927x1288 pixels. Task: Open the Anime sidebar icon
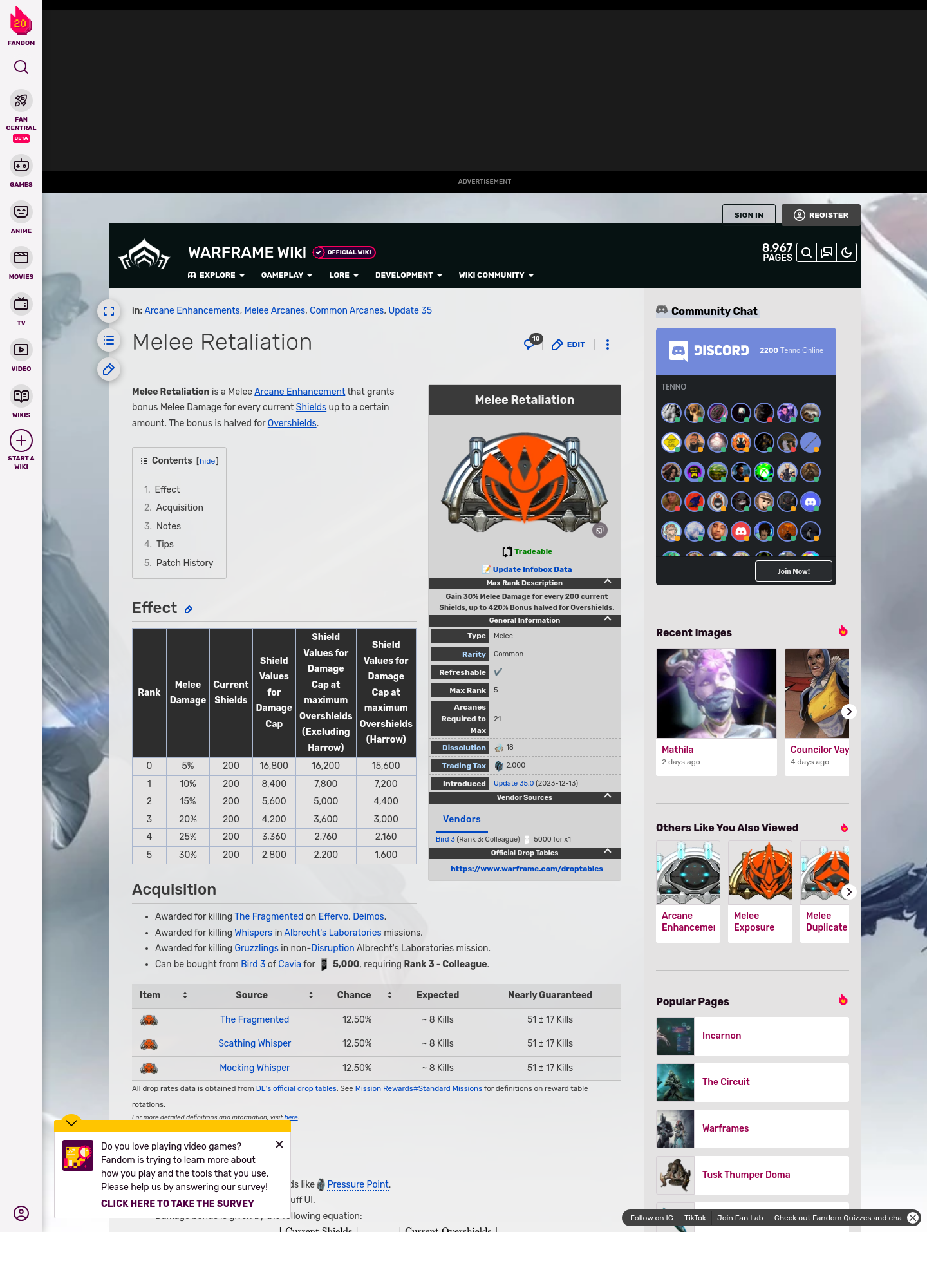[x=21, y=212]
